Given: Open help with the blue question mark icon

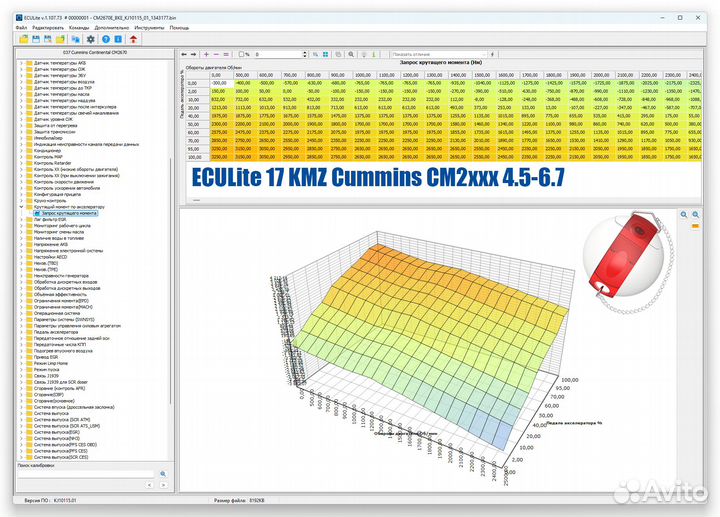Looking at the screenshot, I should pyautogui.click(x=106, y=39).
